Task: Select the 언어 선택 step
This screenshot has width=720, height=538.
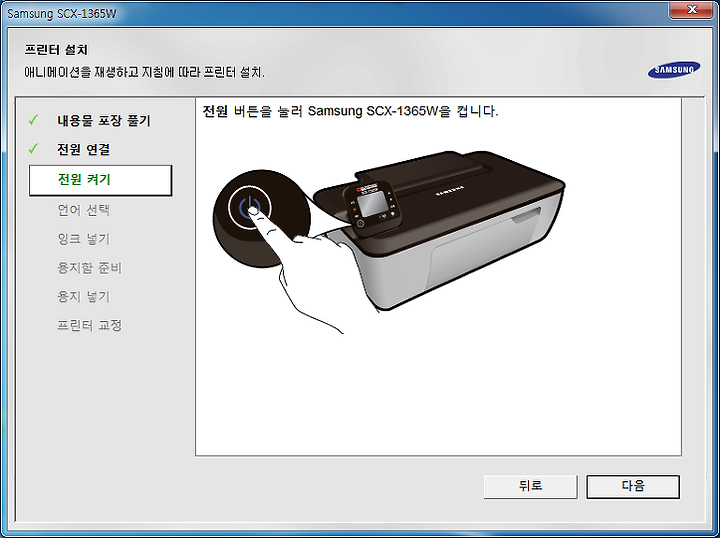Action: [84, 210]
